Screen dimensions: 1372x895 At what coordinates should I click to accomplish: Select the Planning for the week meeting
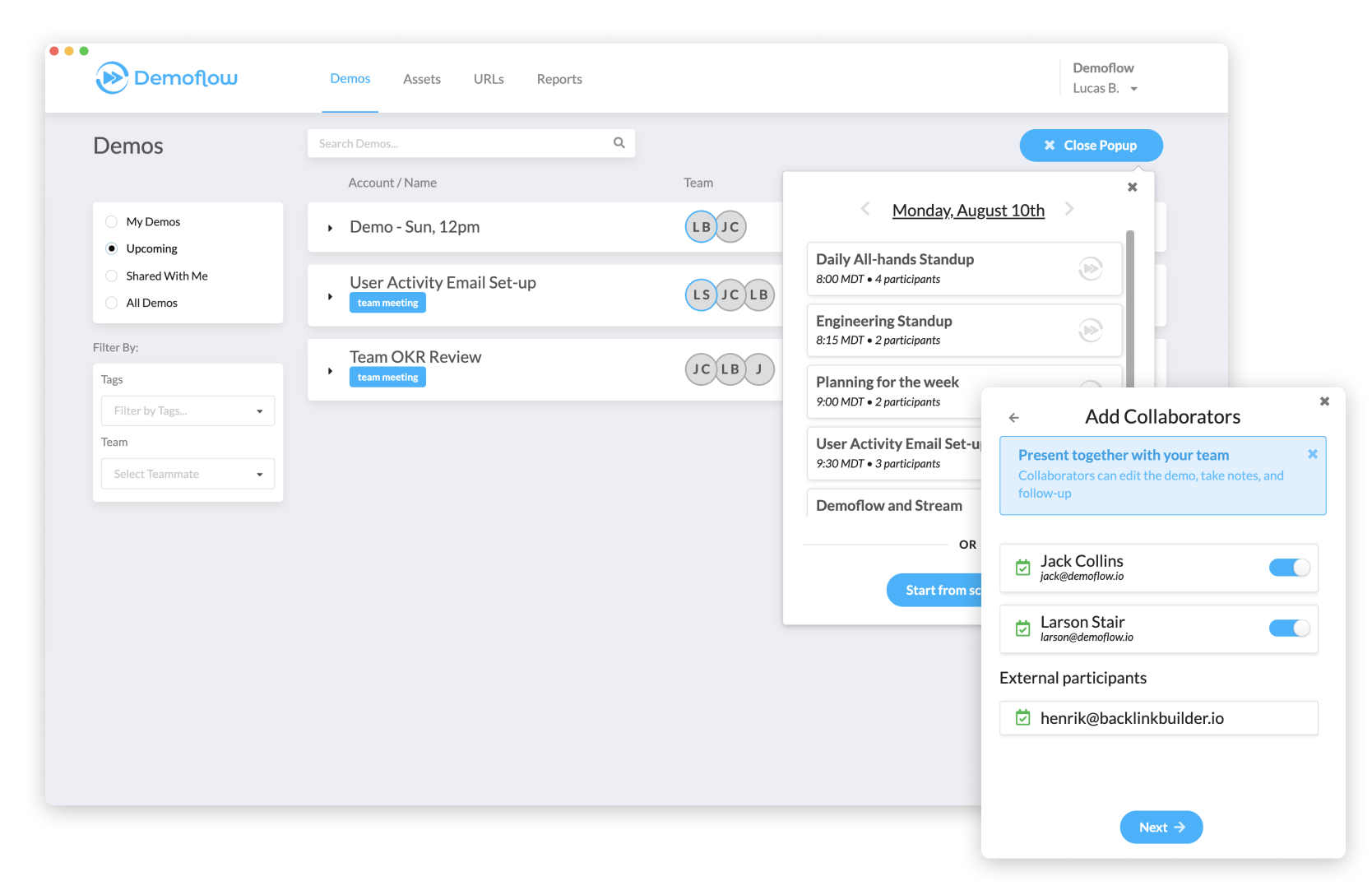(x=895, y=392)
